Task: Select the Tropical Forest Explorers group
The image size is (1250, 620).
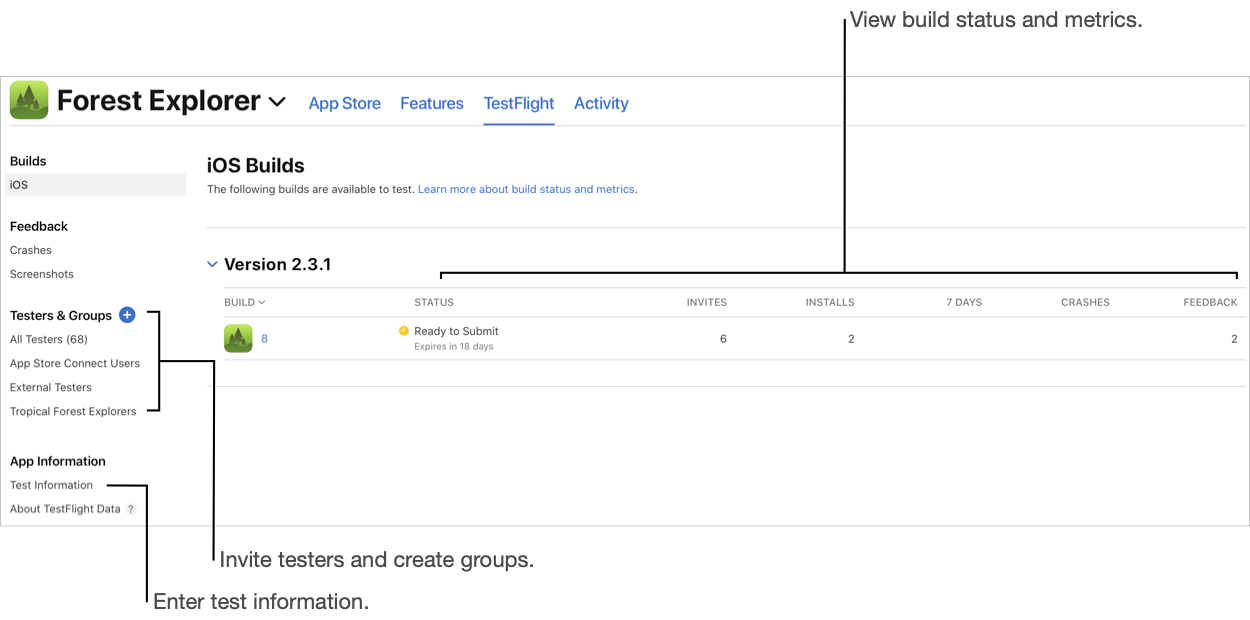Action: click(x=73, y=412)
